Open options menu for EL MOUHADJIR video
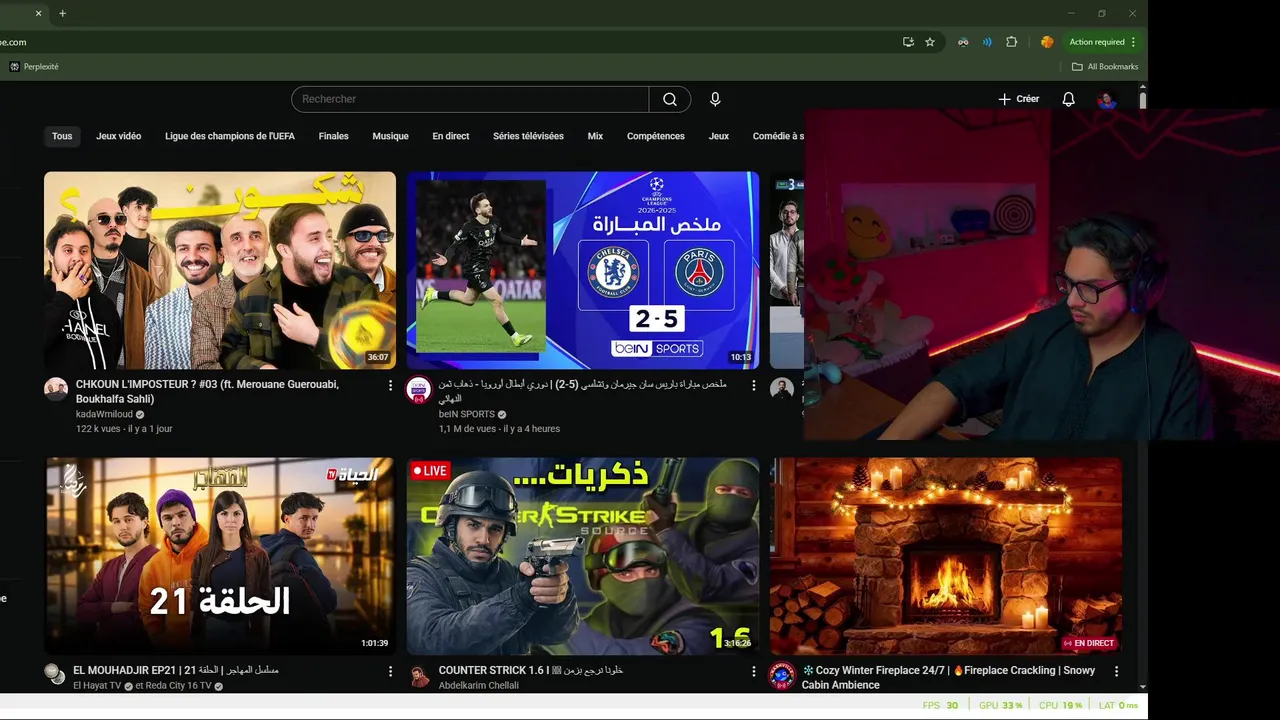 click(x=391, y=671)
